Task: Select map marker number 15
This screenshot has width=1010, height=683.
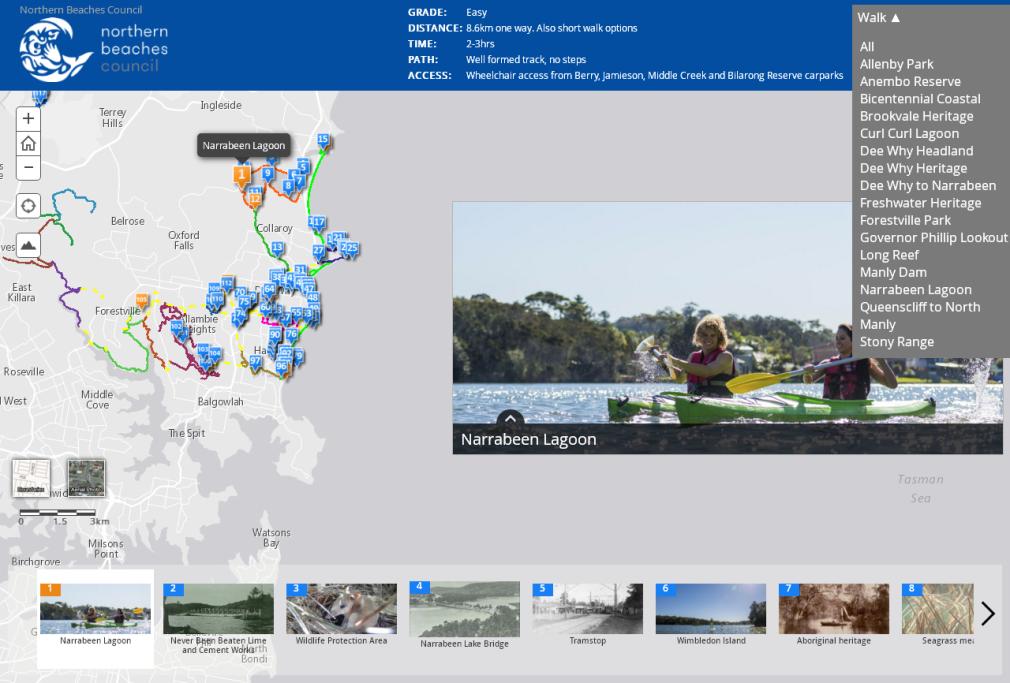Action: (x=323, y=140)
